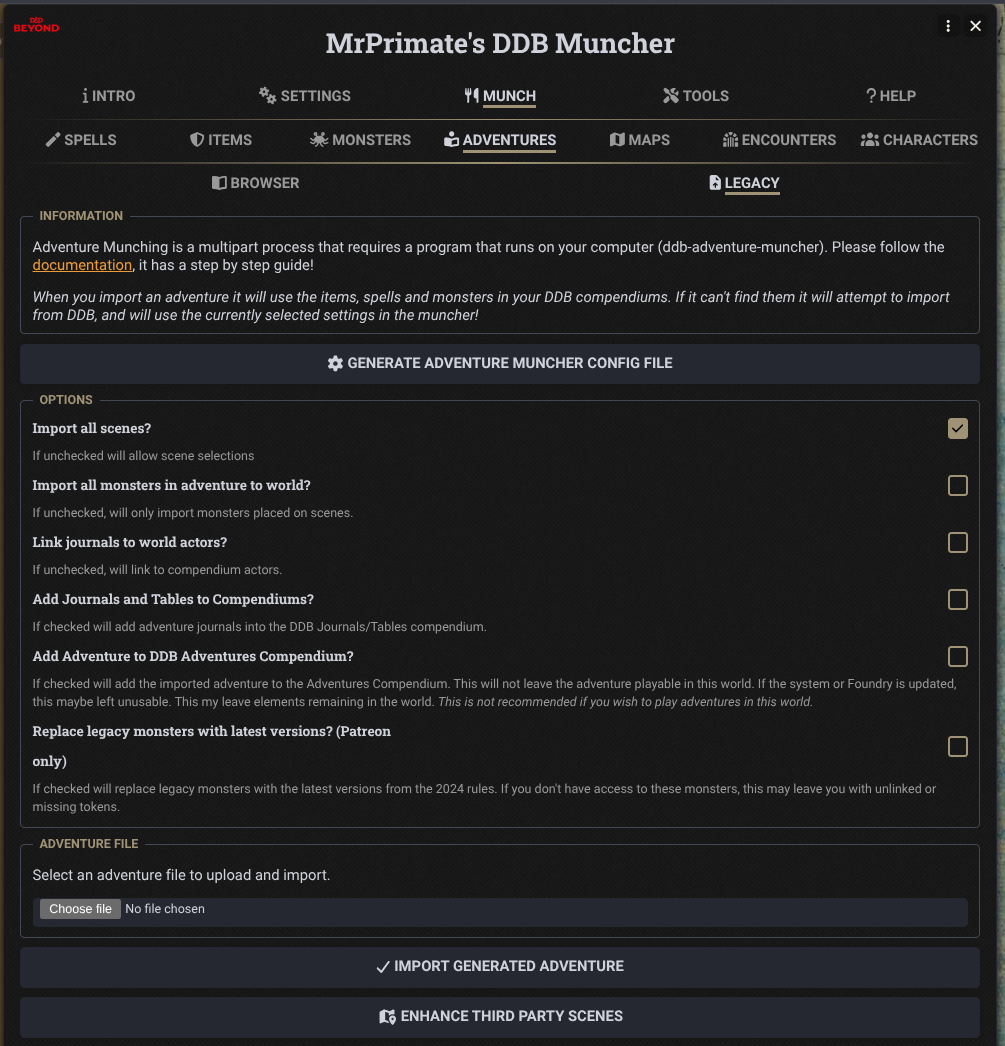Open the three-dot window options menu
This screenshot has height=1046, width=1005.
coord(948,26)
